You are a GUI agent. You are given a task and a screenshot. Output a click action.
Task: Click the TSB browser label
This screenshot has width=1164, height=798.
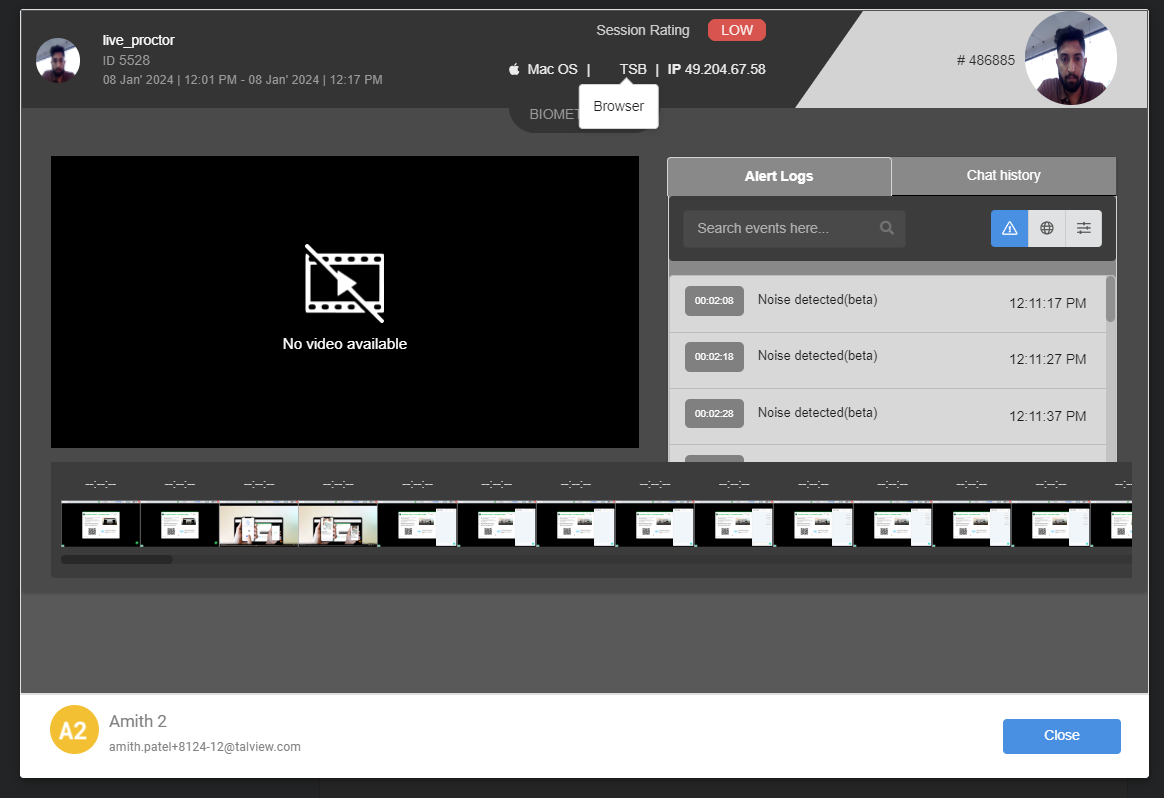pyautogui.click(x=632, y=69)
